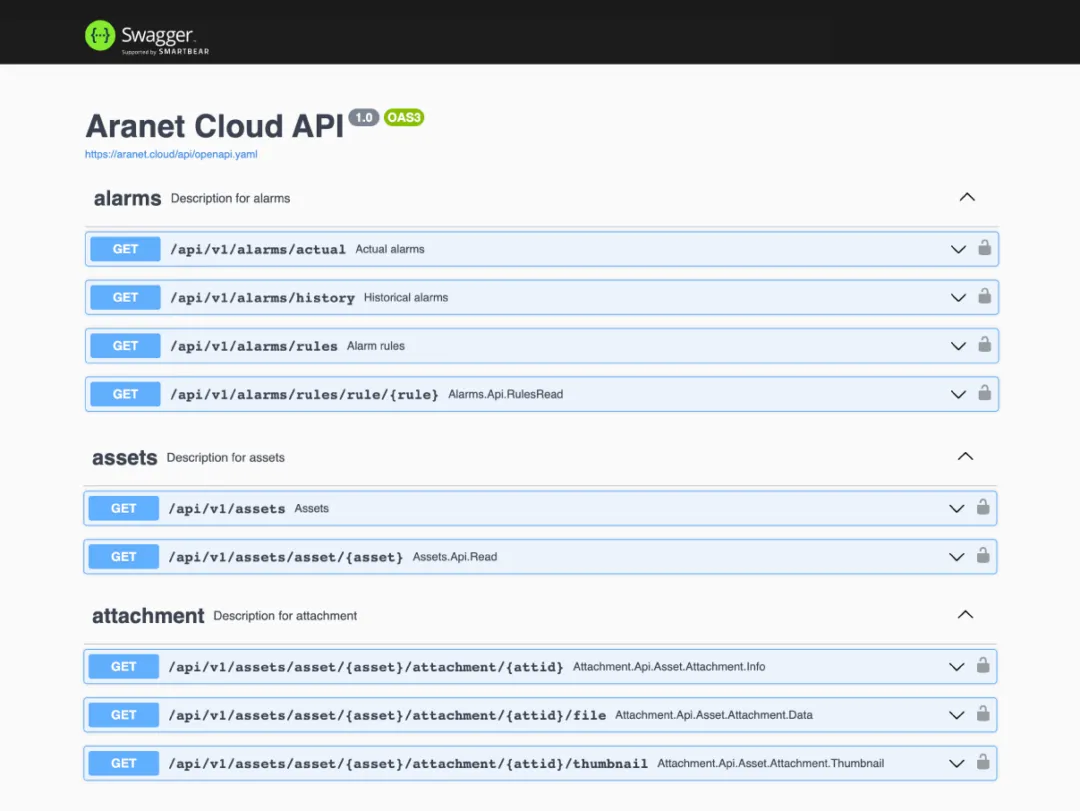Click the OAS3 badge
The height and width of the screenshot is (811, 1080).
tap(404, 117)
